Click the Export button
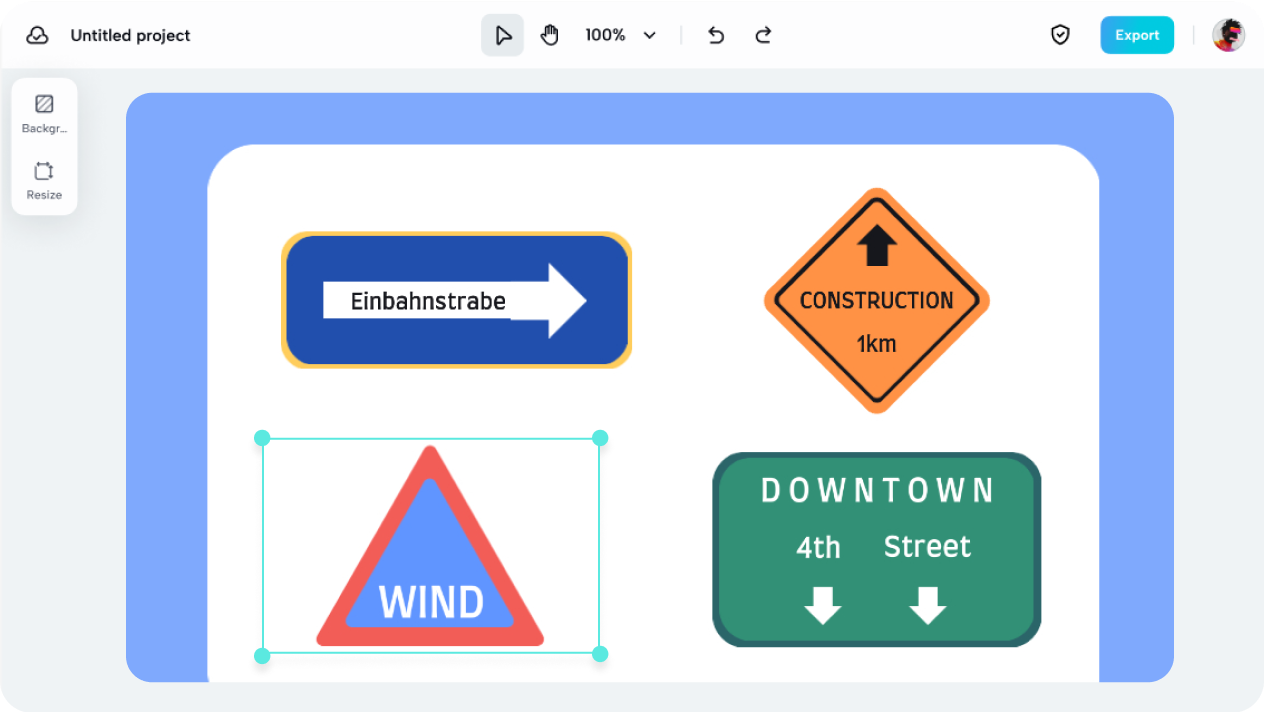Image resolution: width=1264 pixels, height=712 pixels. (1137, 34)
